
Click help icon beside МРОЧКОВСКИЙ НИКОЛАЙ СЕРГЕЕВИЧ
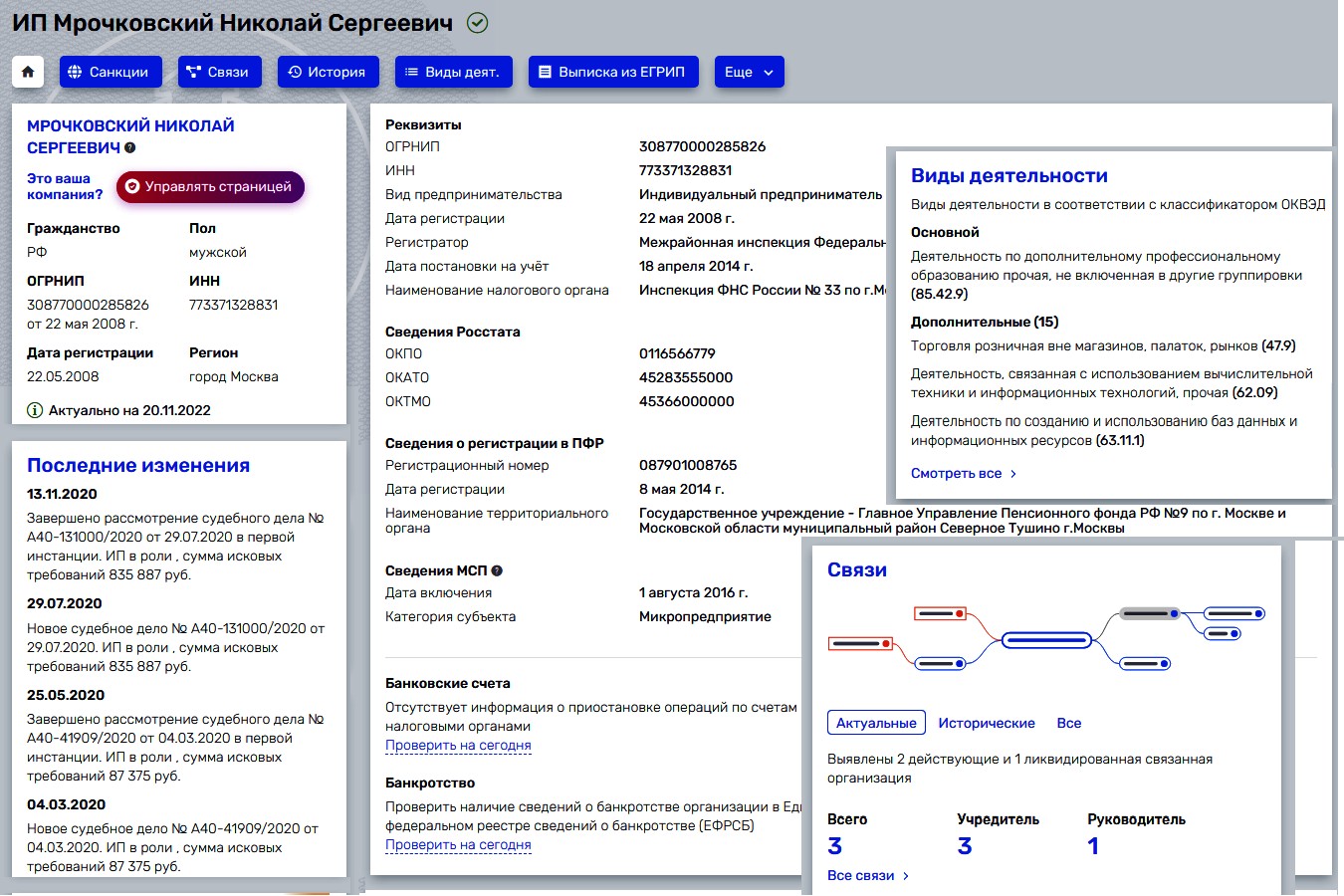click(x=130, y=148)
